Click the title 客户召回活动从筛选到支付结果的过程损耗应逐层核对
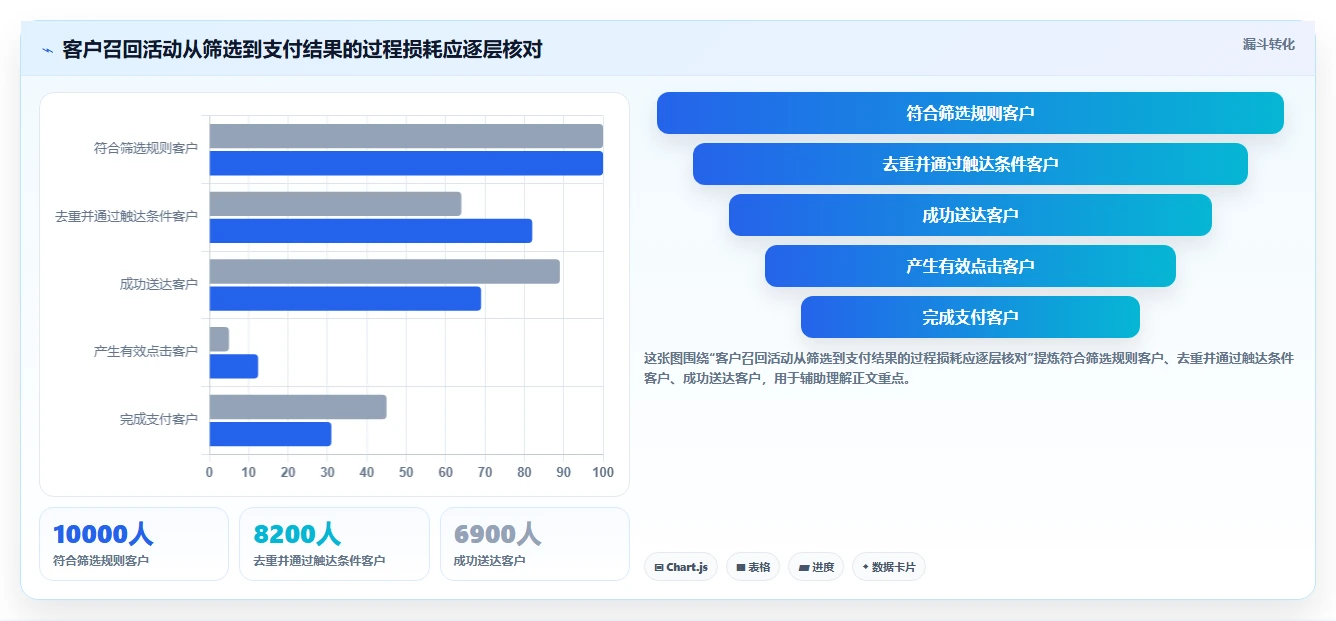Screen dimensions: 1336x621 pos(302,49)
